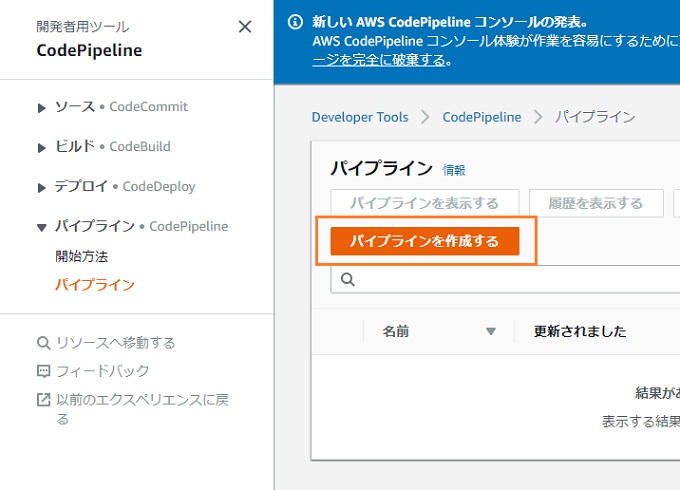Open Developer Tools breadcrumb link
680x490 pixels.
coord(360,117)
